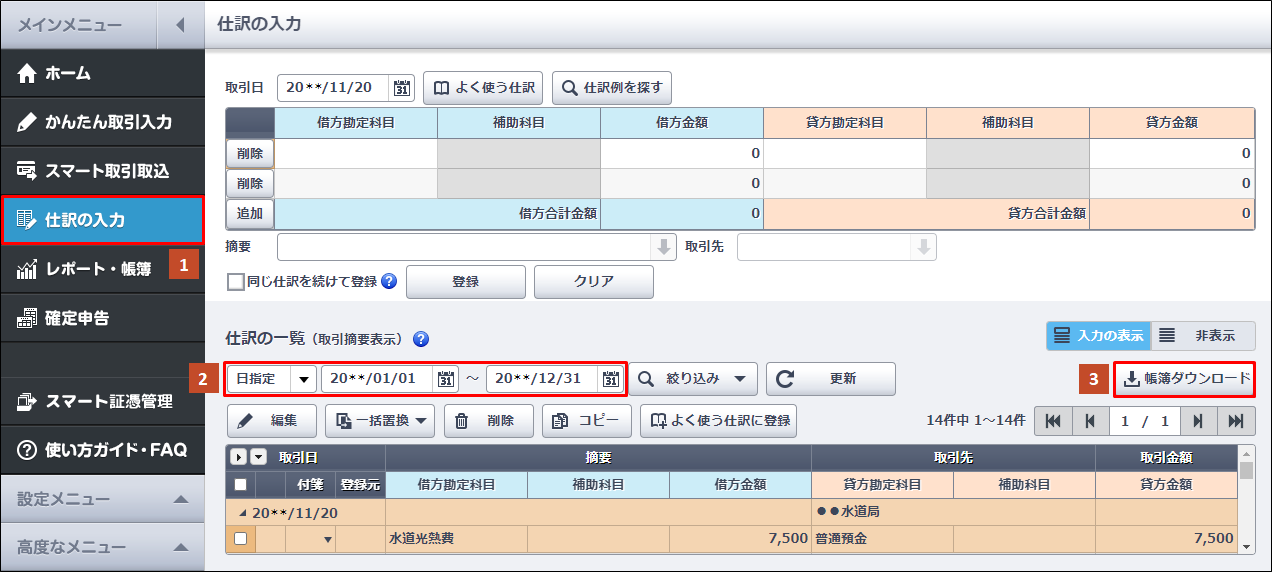Open the 絞り込み dropdown
The width and height of the screenshot is (1272, 572).
pyautogui.click(x=693, y=379)
